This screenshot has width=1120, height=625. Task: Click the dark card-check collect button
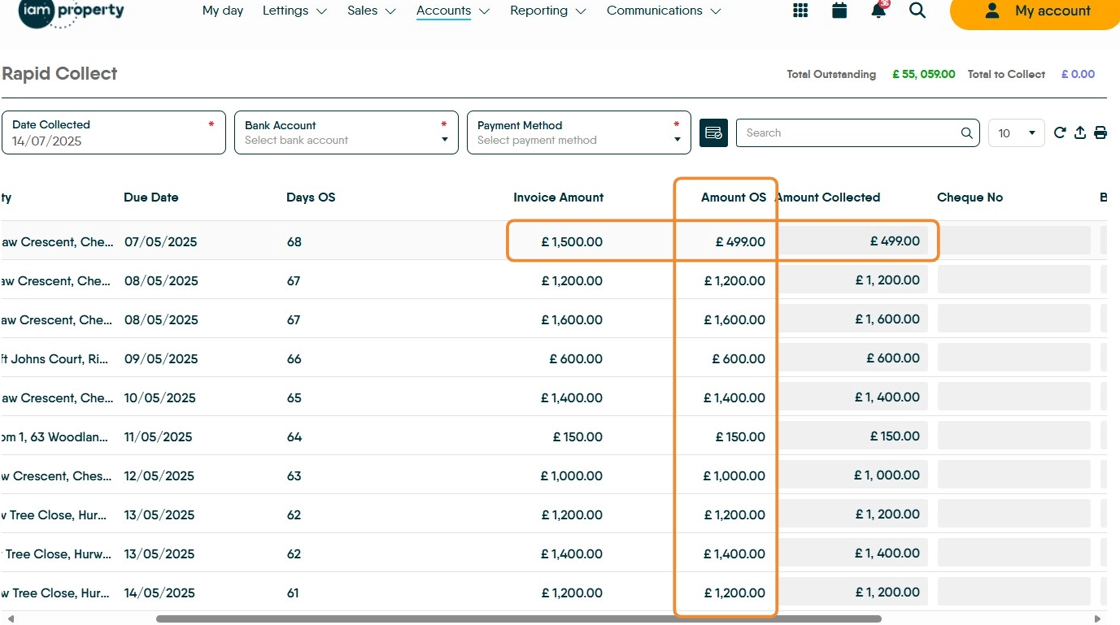point(713,133)
